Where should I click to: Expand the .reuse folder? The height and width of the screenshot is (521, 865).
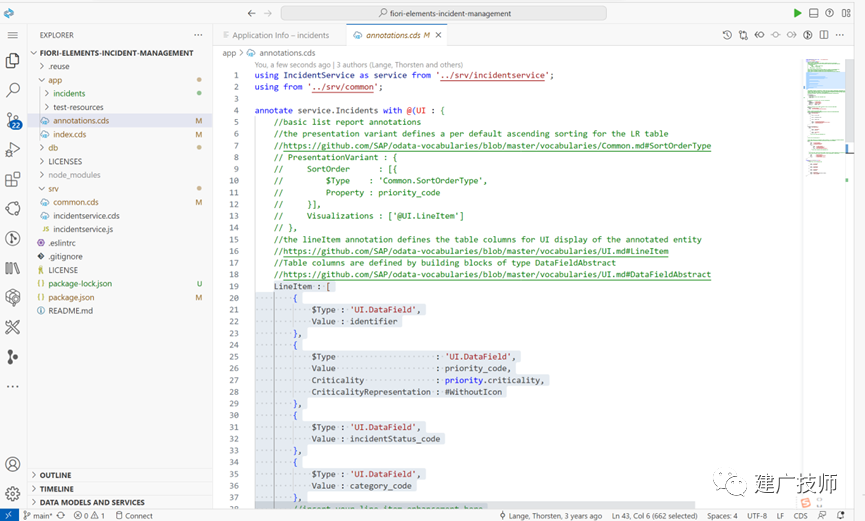(58, 66)
